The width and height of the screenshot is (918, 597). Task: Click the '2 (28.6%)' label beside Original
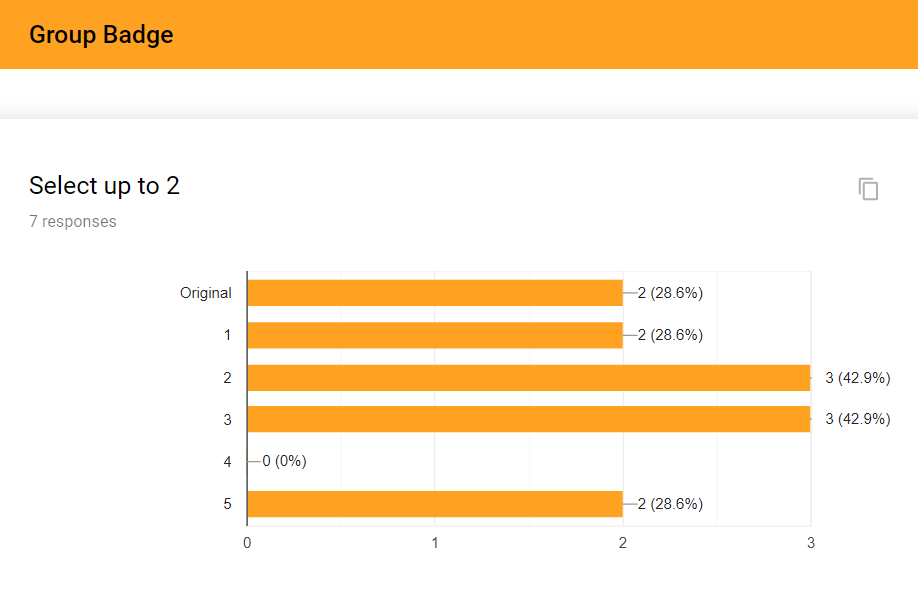(670, 293)
